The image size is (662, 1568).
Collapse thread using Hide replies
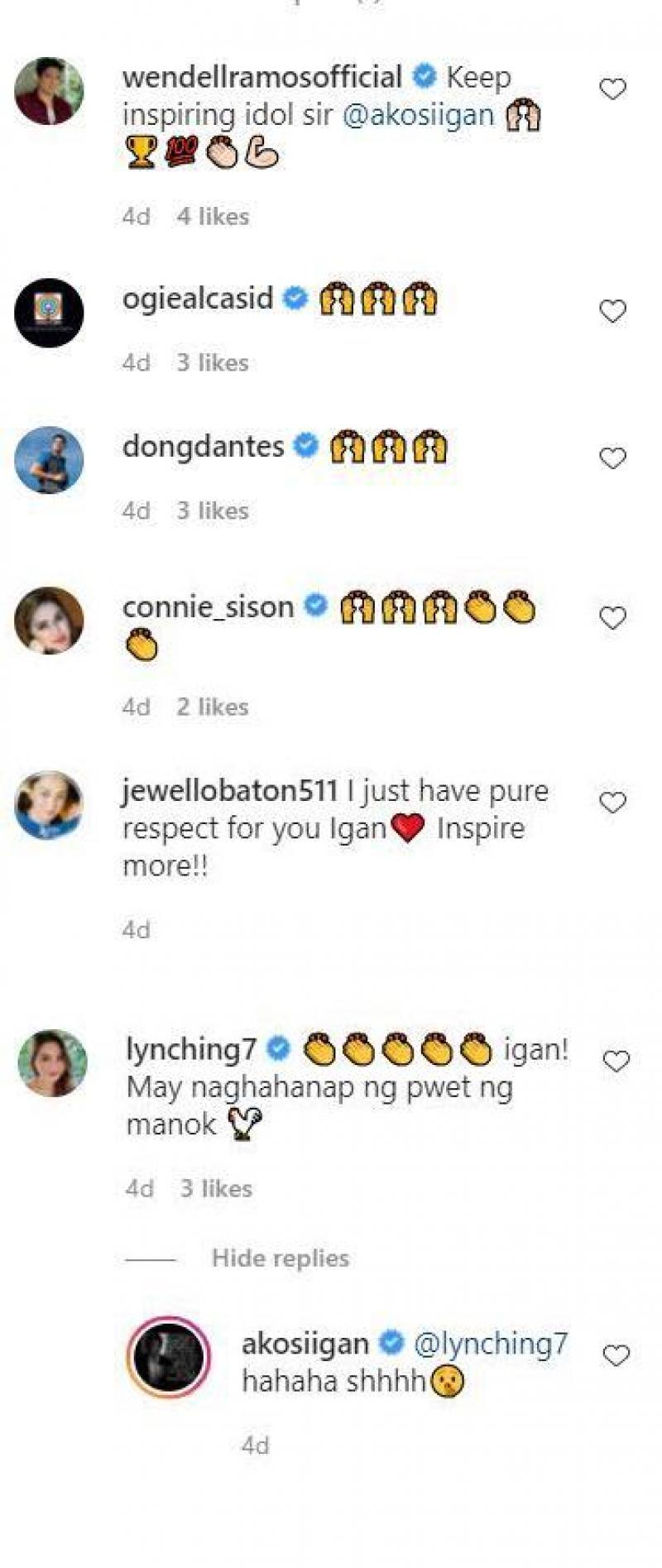click(280, 1259)
